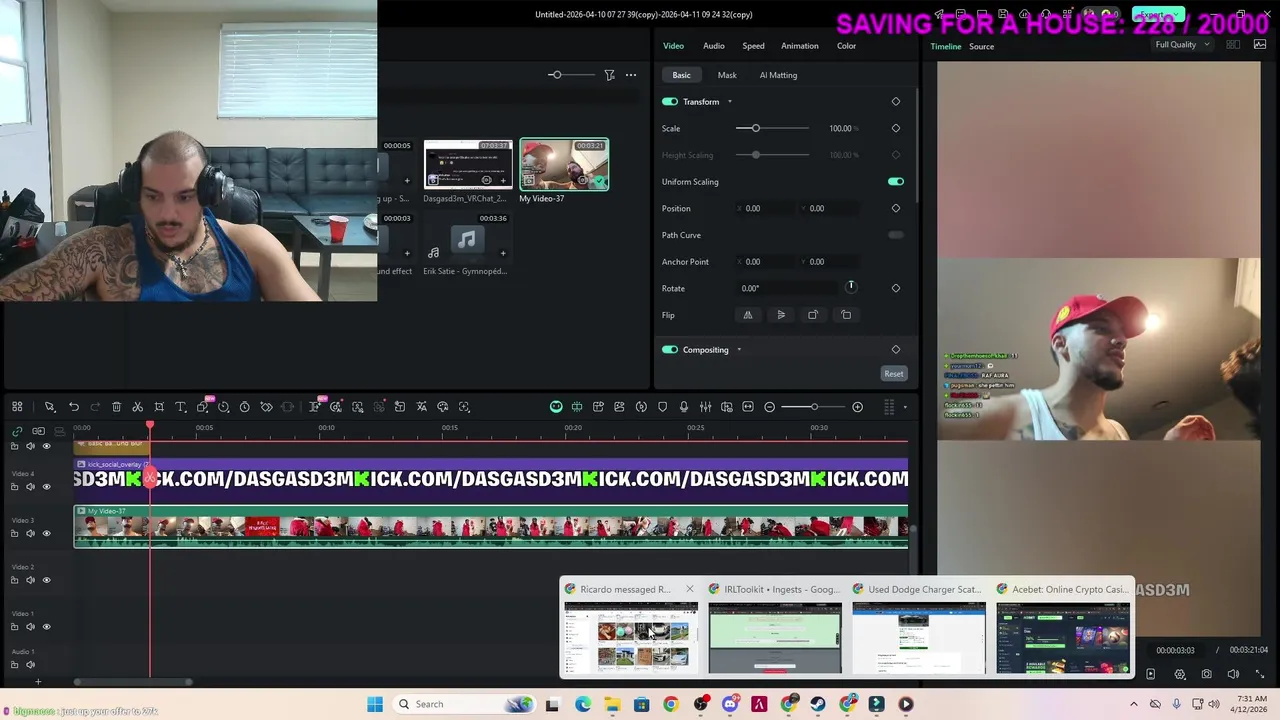Click the Delete trash icon in timeline toolbar
This screenshot has width=1280, height=720.
(x=116, y=407)
